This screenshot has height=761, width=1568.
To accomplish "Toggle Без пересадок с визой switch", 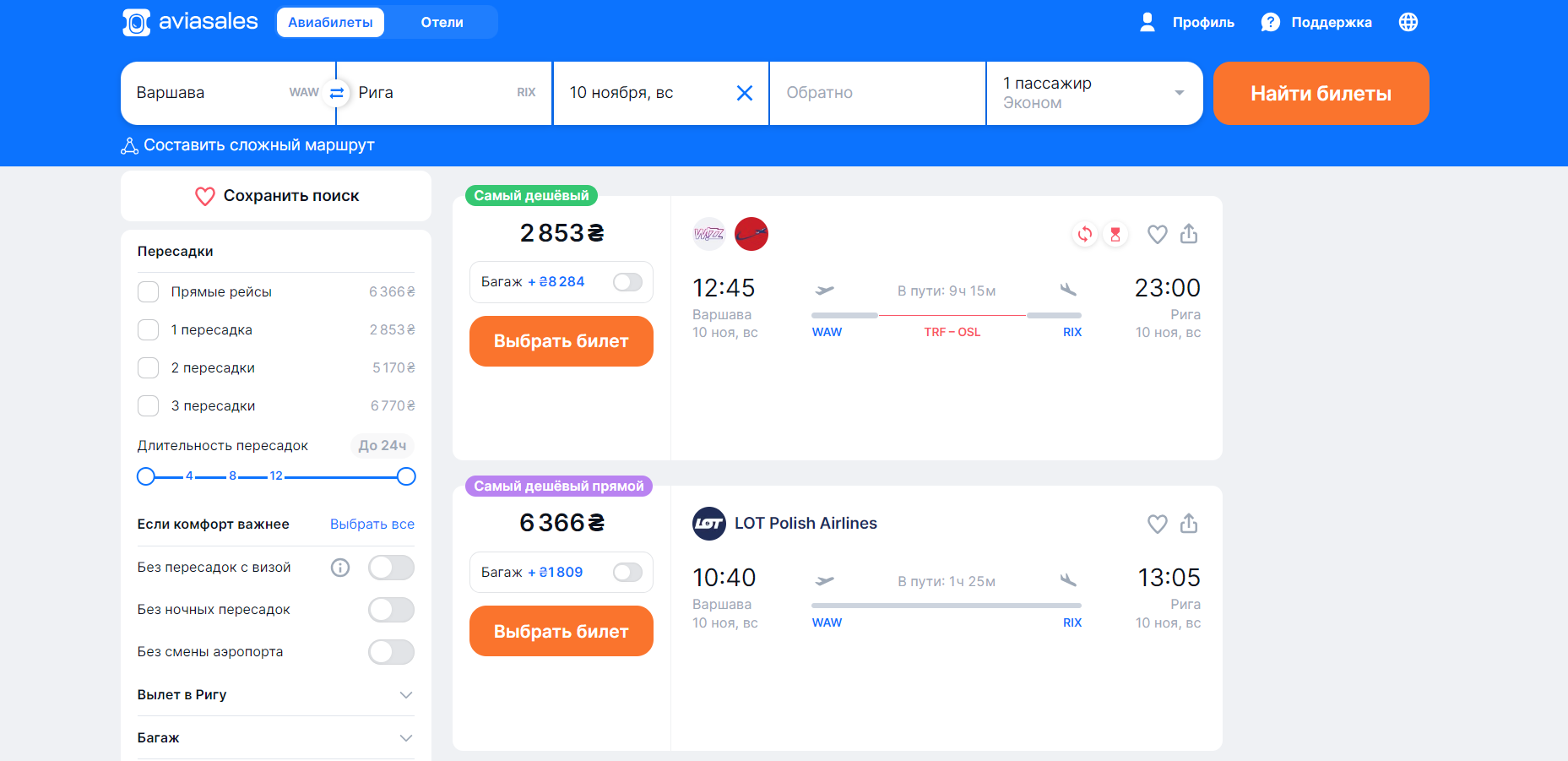I will click(391, 568).
